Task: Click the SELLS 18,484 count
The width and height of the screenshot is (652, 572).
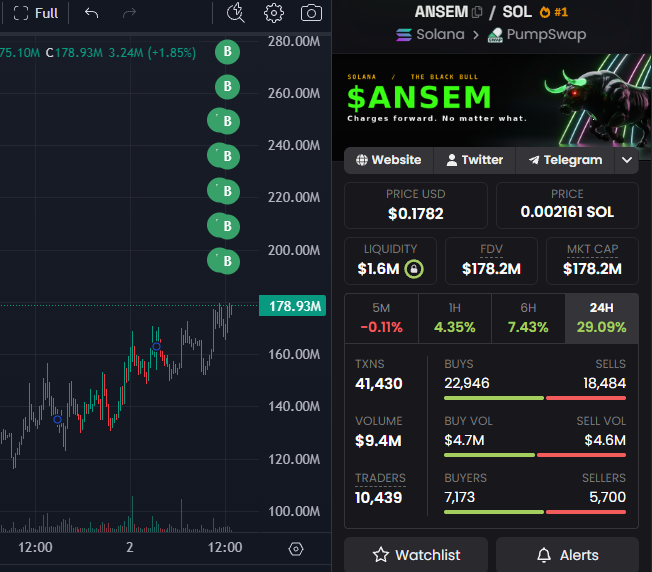Action: tap(604, 383)
